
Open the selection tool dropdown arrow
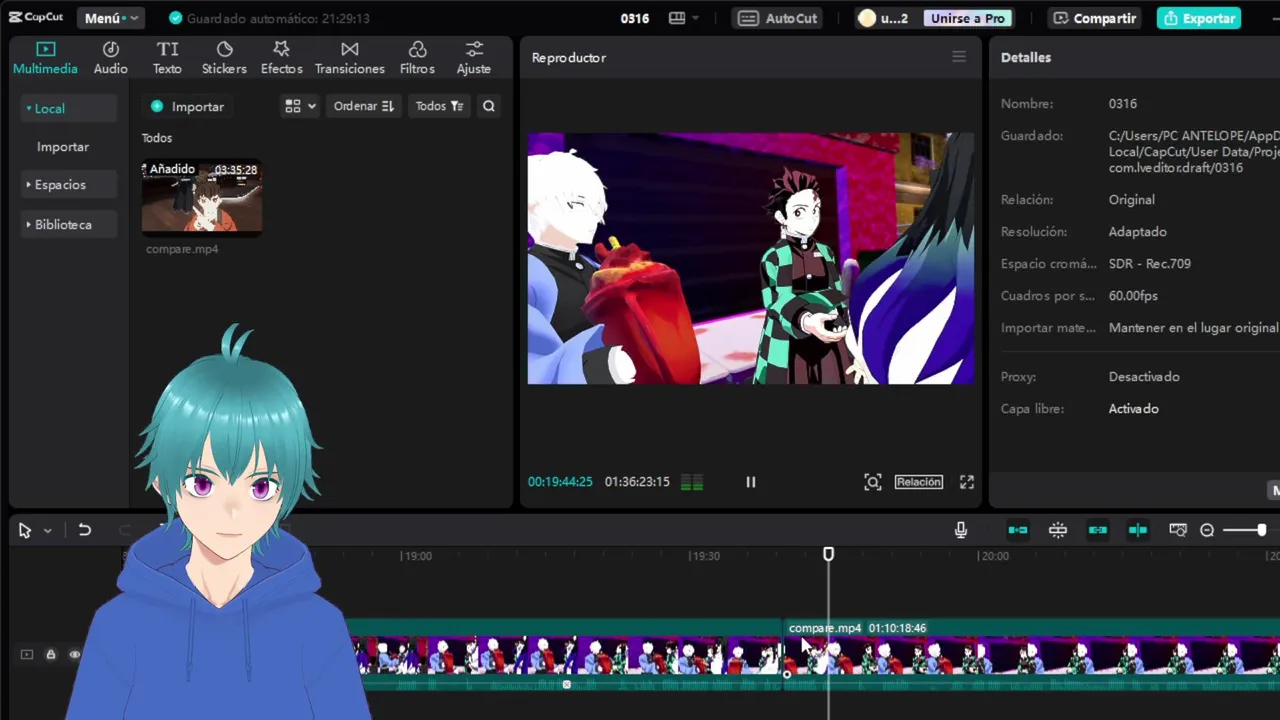[47, 531]
